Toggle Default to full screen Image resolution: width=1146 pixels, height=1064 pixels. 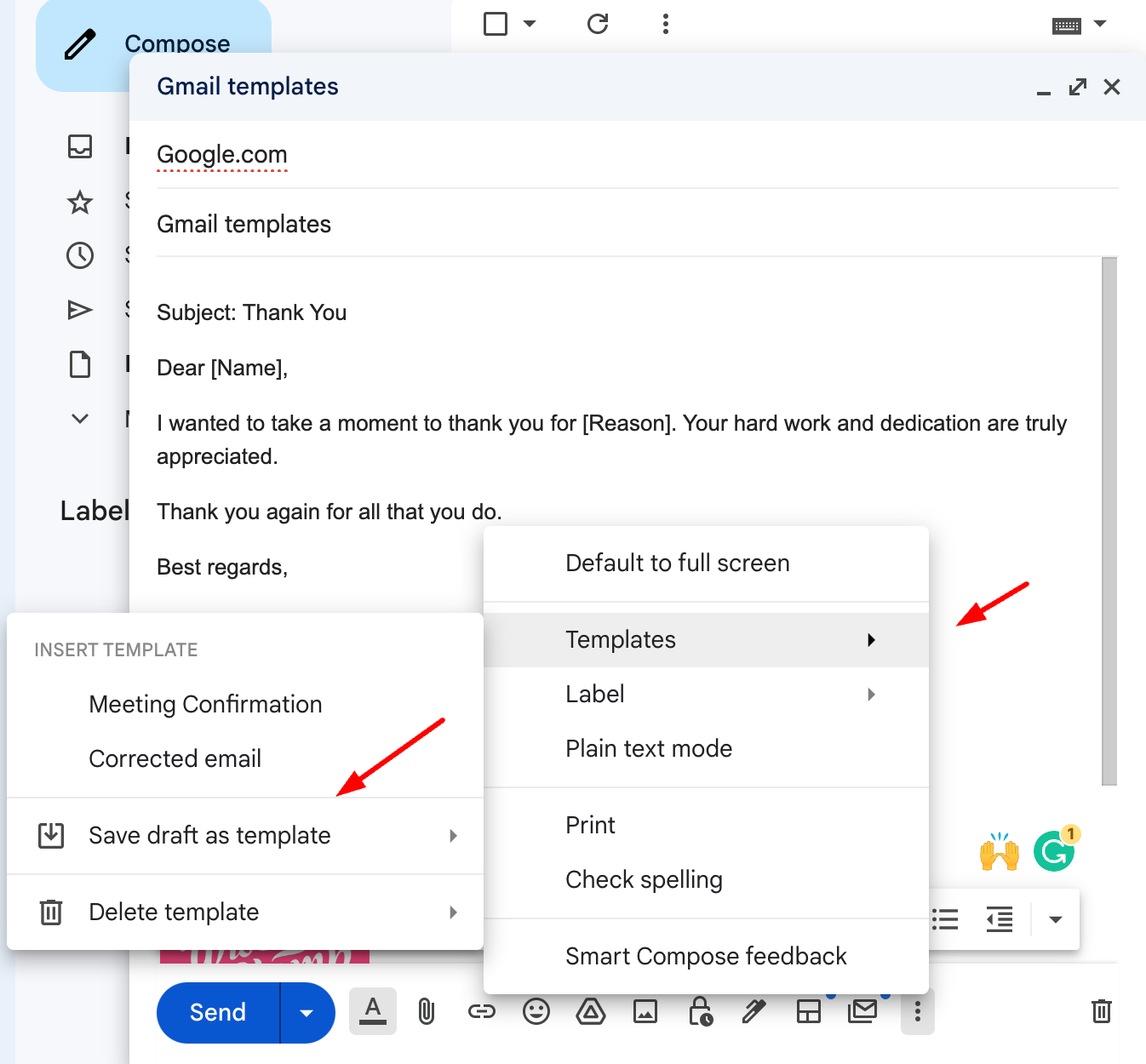[x=677, y=563]
